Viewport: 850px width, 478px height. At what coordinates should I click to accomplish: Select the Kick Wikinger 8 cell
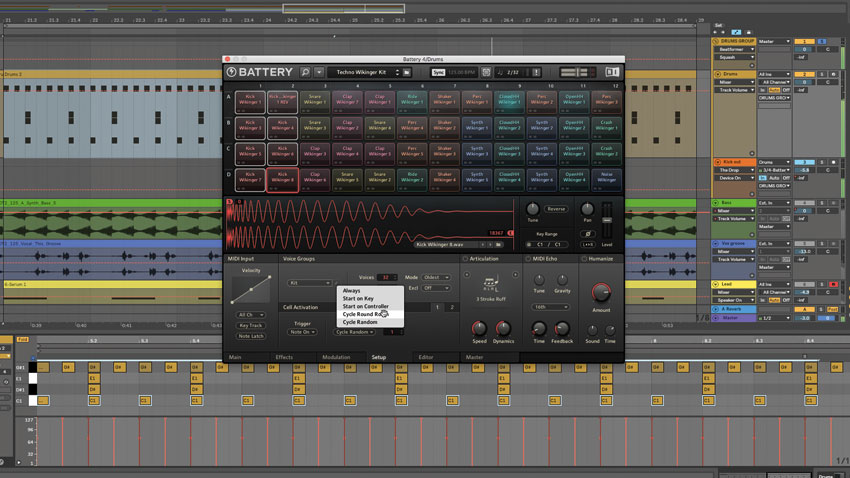click(282, 180)
